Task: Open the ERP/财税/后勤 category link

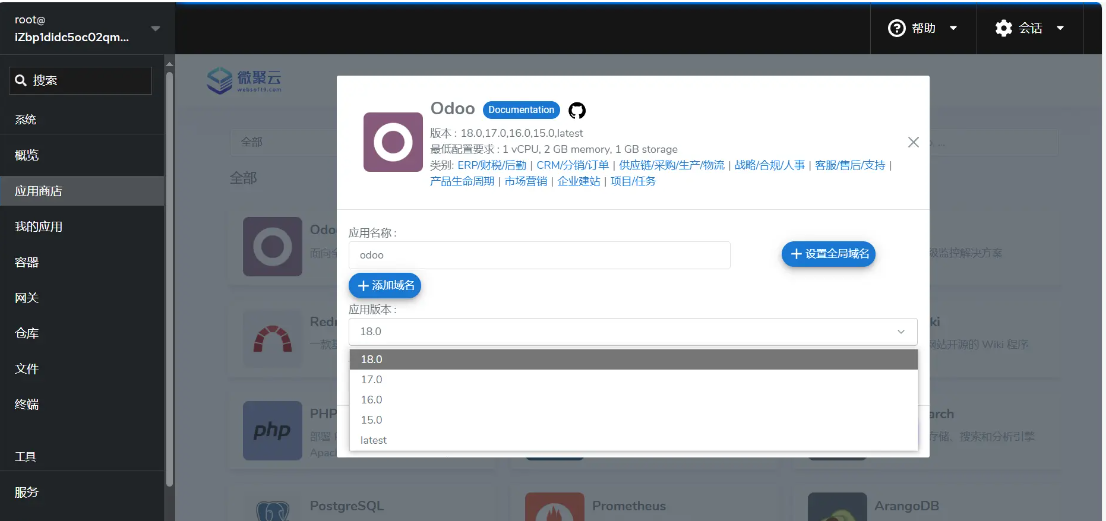Action: click(x=492, y=166)
